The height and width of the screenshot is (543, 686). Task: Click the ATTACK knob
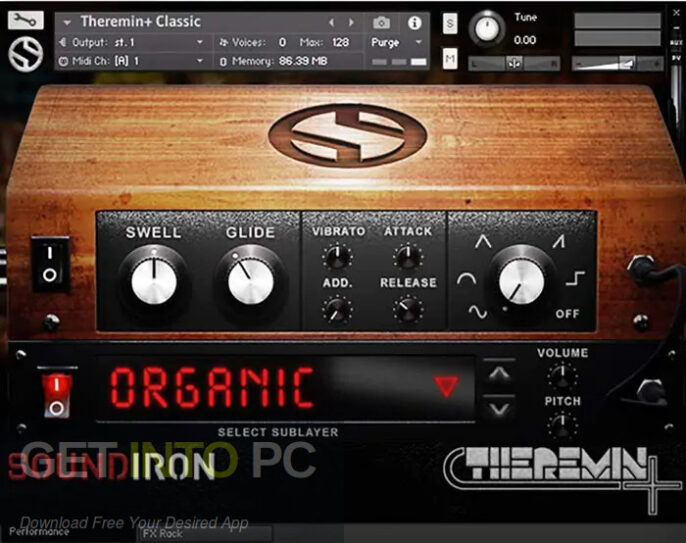408,257
